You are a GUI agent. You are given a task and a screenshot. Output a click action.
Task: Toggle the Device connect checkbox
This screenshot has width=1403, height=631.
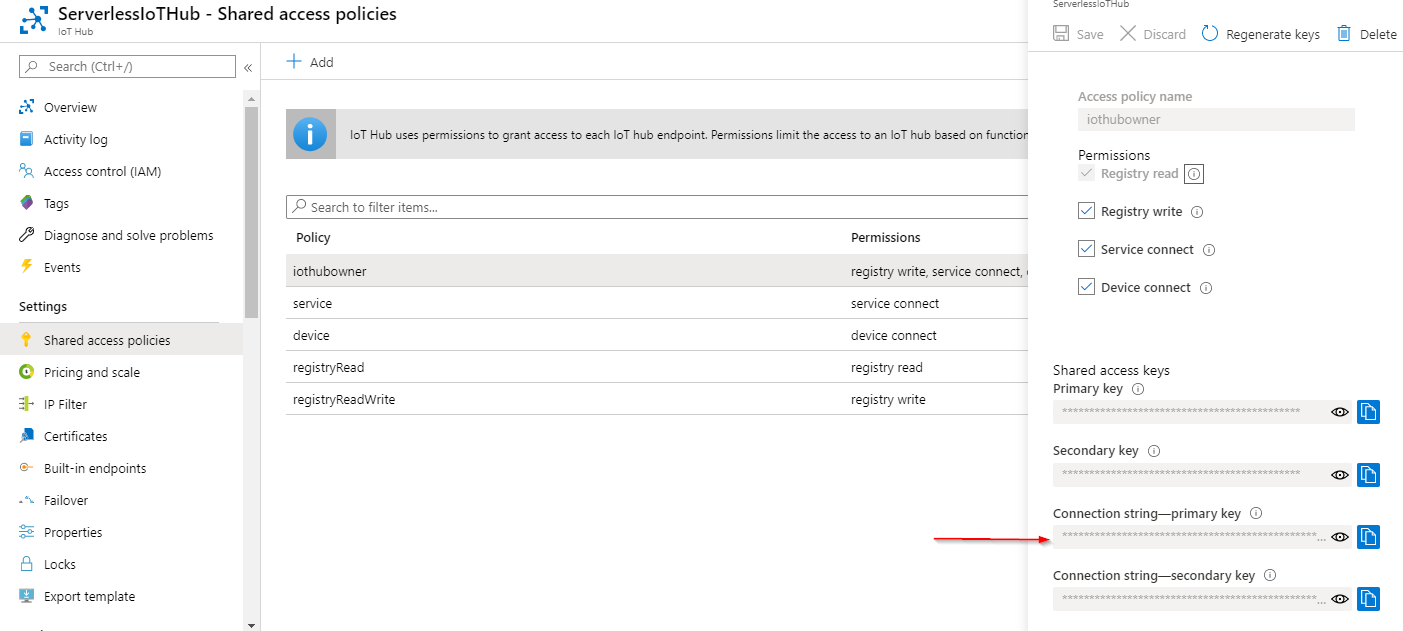pos(1086,288)
